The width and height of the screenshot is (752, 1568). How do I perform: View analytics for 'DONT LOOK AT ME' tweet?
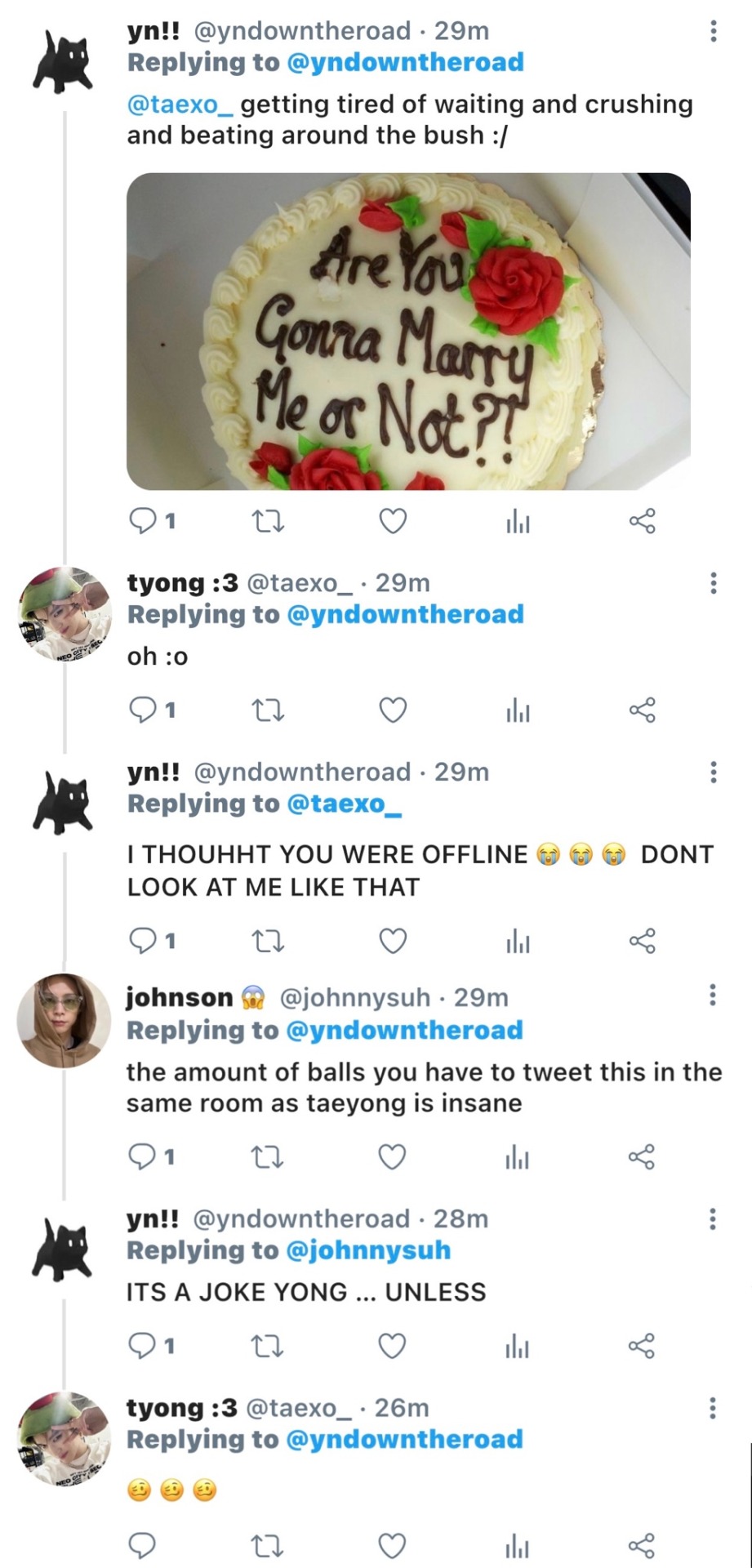pos(518,942)
